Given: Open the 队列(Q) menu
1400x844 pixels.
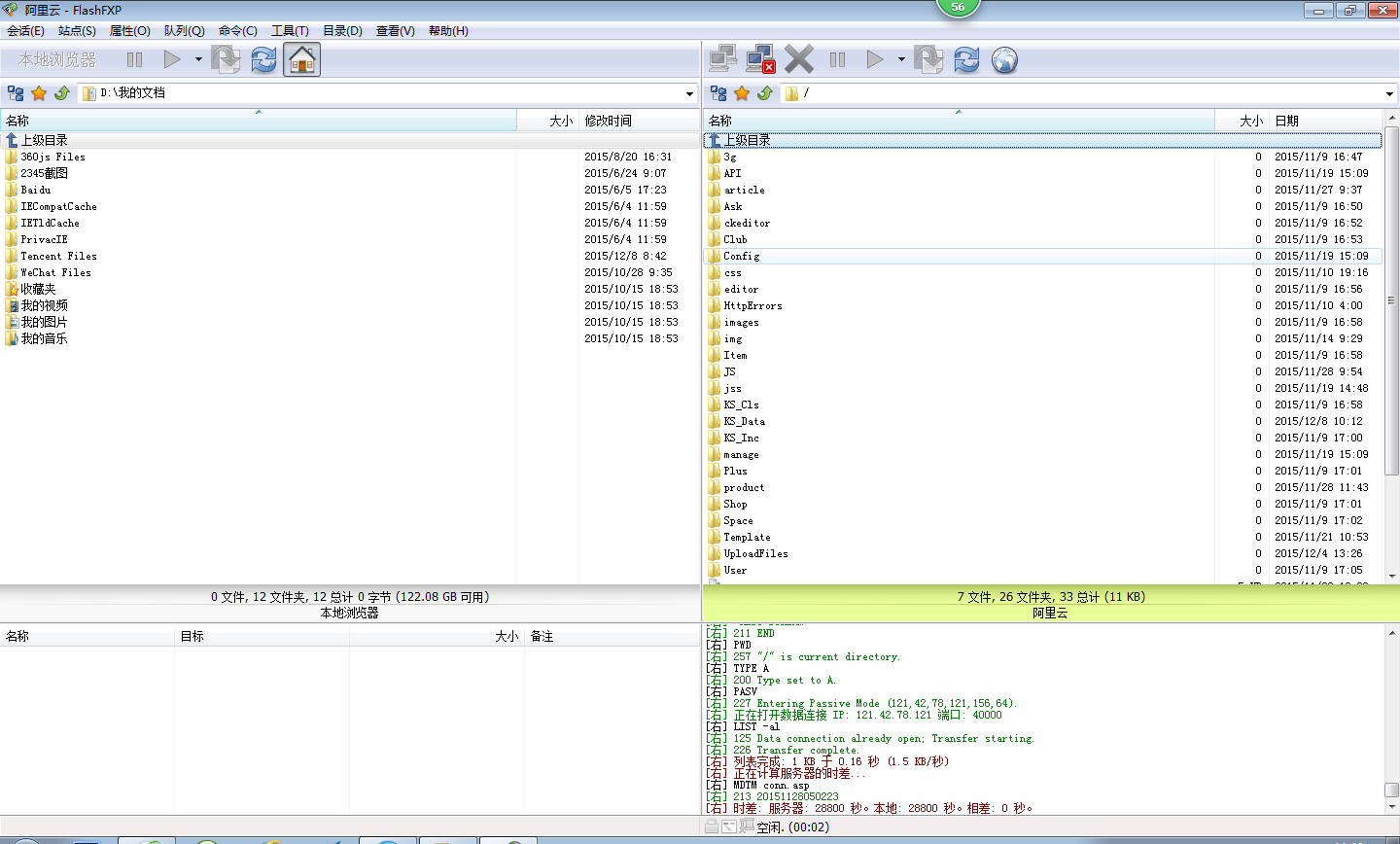Looking at the screenshot, I should coord(184,31).
